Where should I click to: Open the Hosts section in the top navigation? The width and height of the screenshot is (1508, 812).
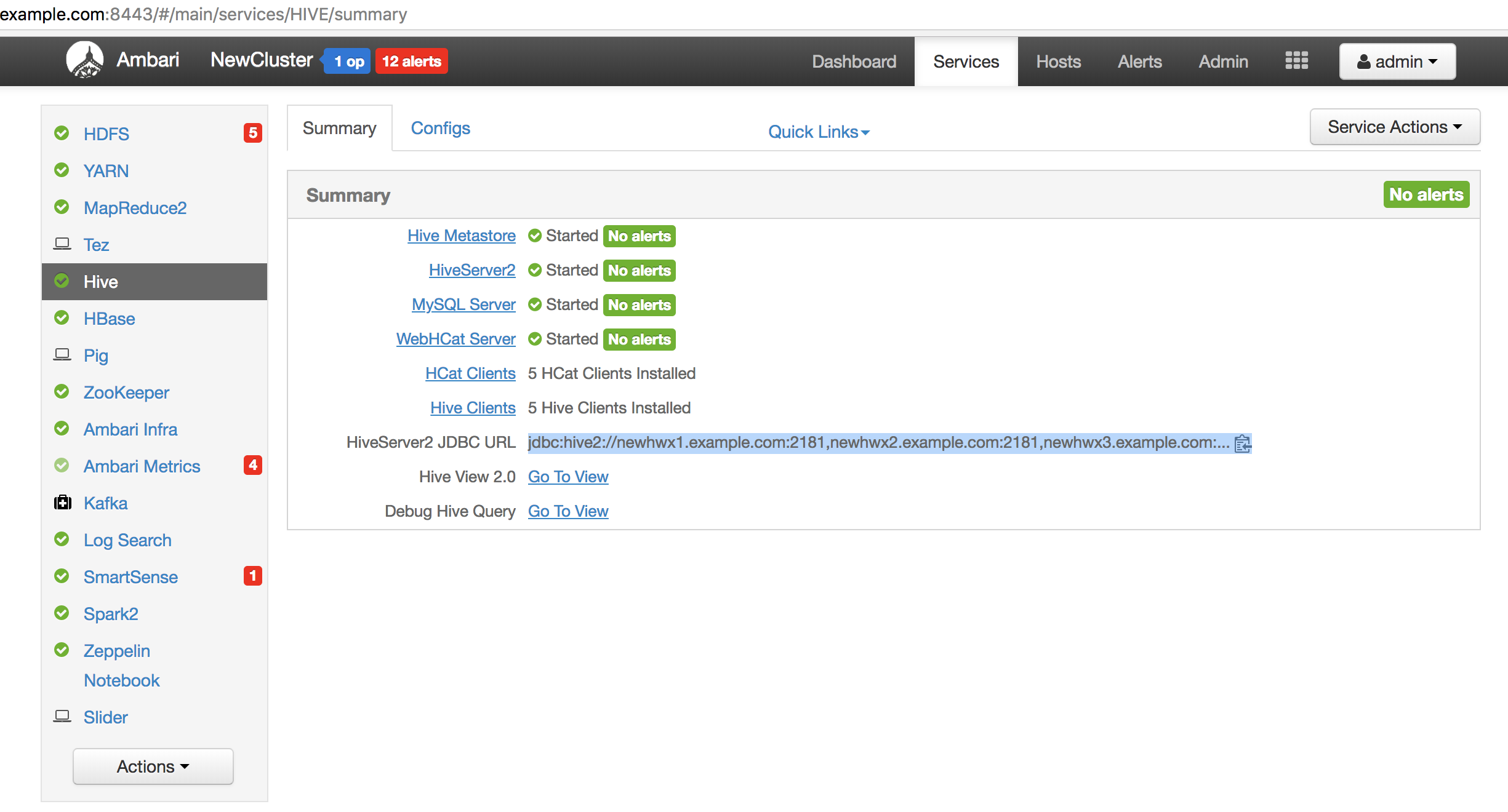1059,61
